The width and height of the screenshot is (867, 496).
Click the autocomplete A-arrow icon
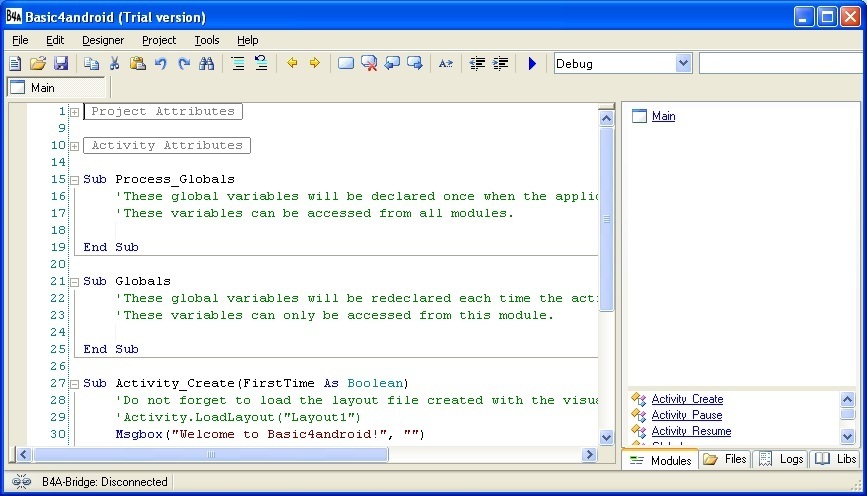446,64
